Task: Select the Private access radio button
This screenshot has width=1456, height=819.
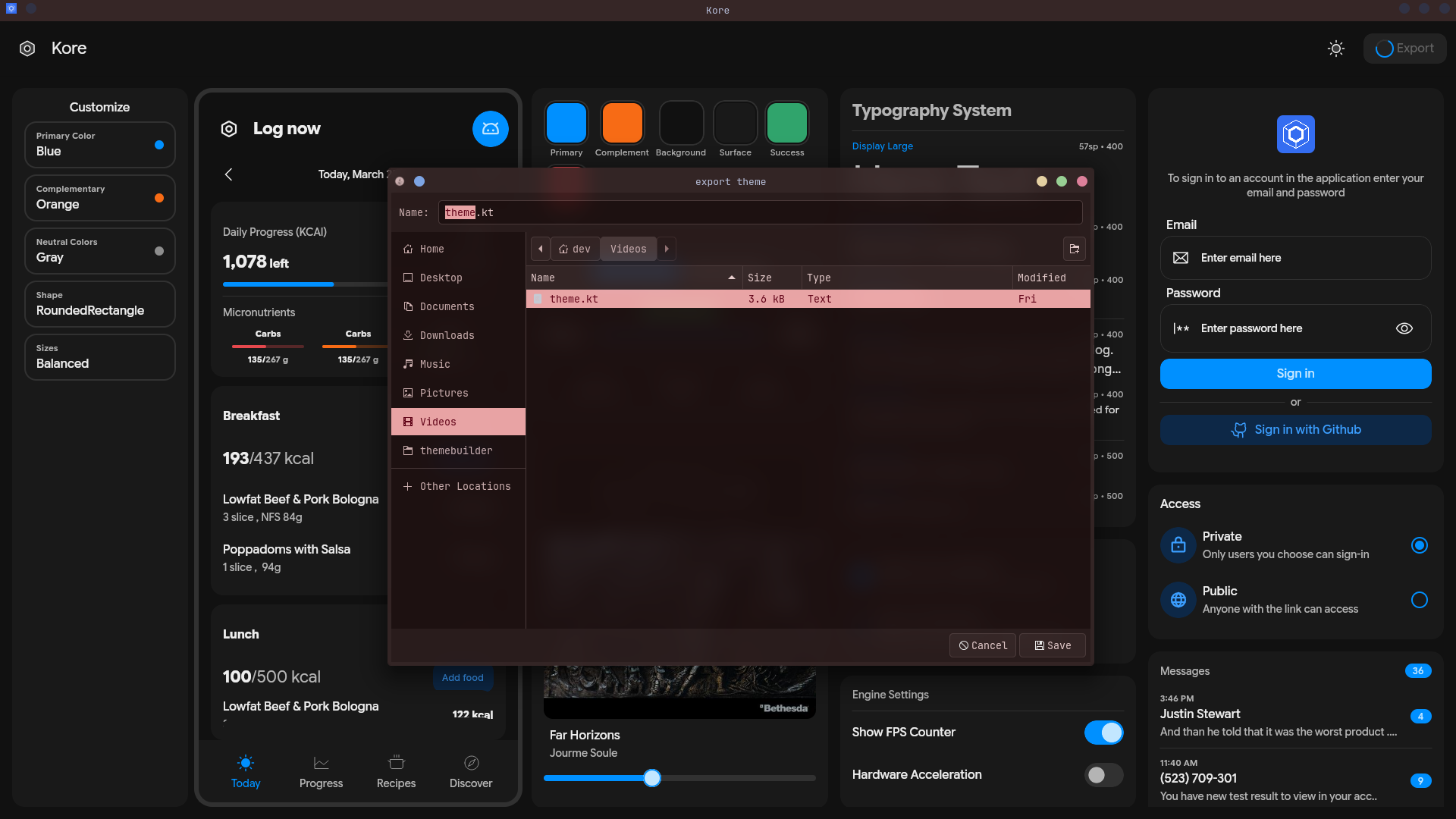Action: [1420, 545]
